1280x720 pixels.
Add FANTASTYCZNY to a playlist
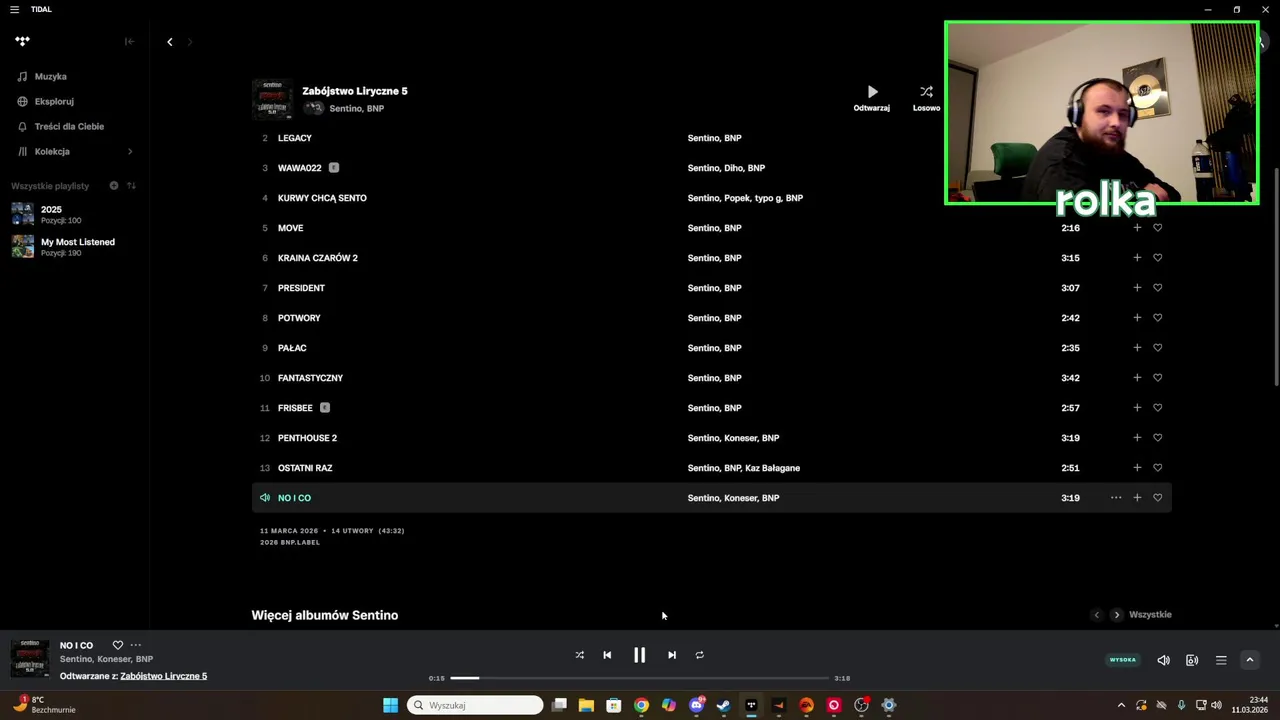1137,378
